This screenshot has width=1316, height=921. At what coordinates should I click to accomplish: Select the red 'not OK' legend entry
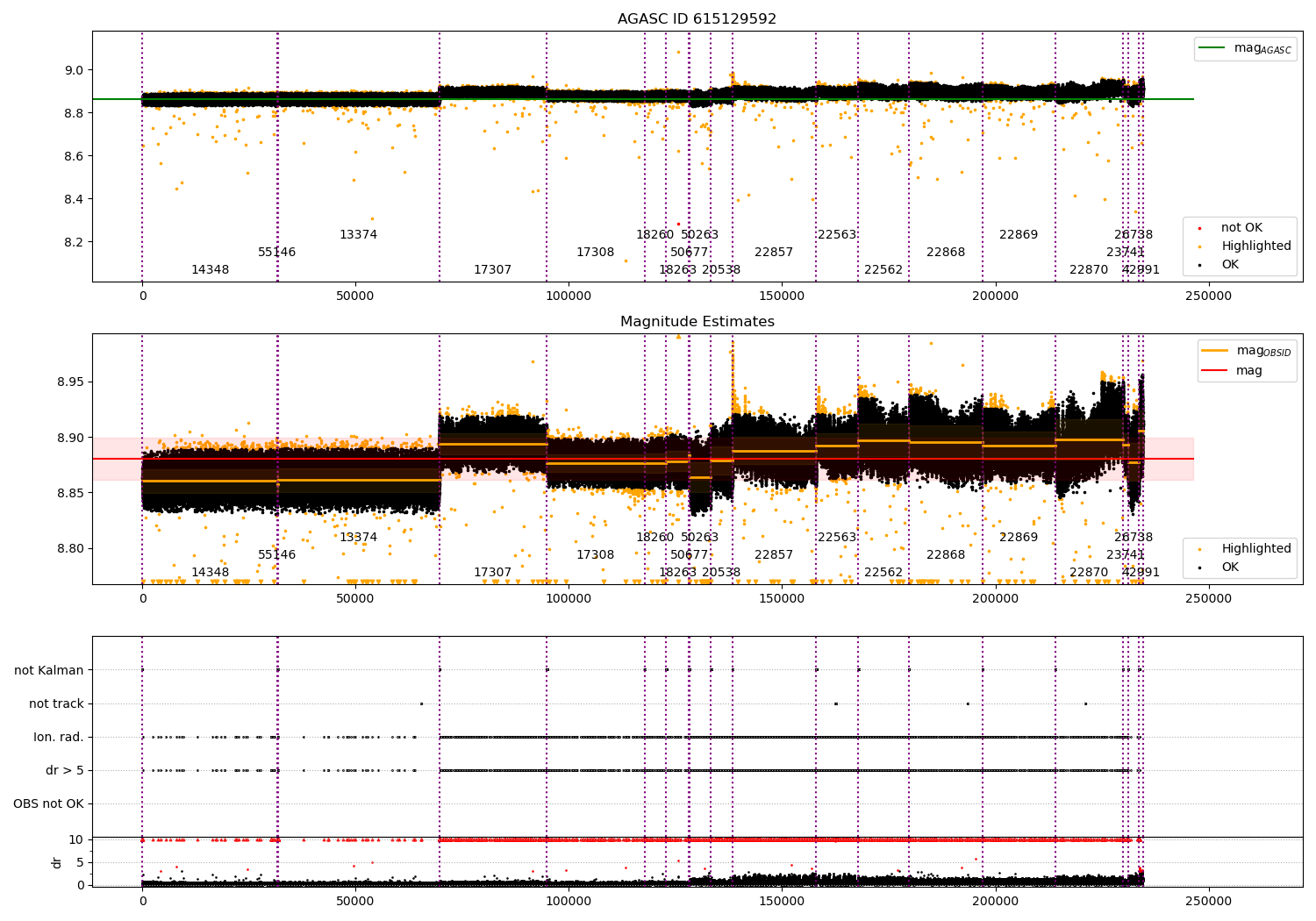point(1231,228)
